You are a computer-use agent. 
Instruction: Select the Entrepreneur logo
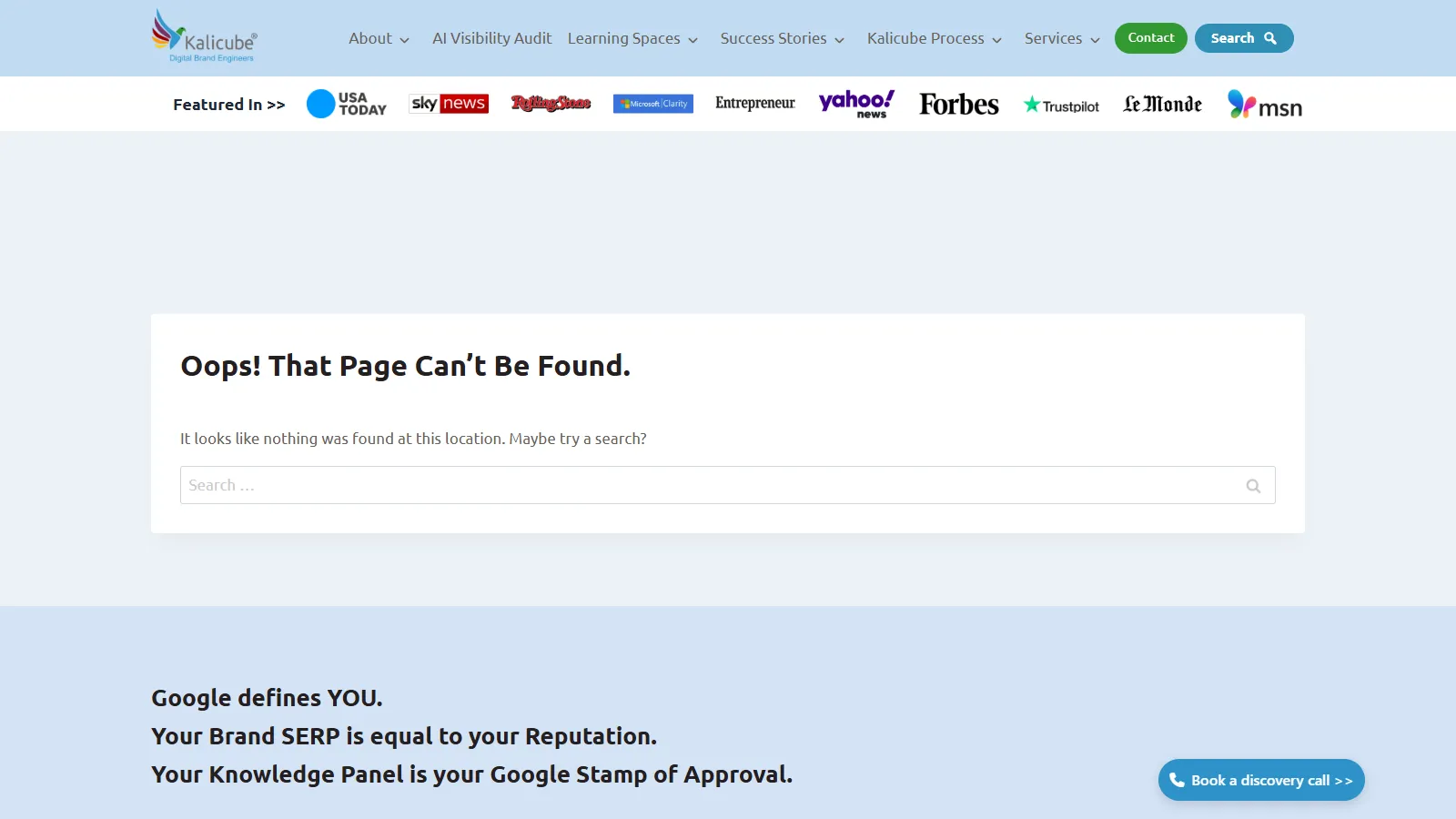pos(754,104)
